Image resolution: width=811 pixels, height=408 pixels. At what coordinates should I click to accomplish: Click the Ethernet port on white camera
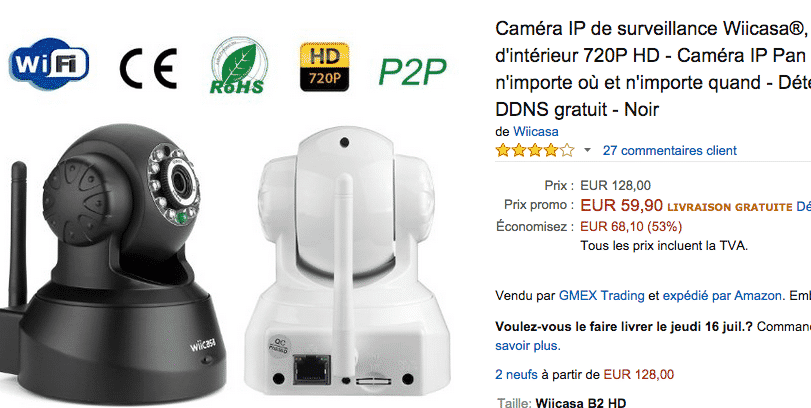click(312, 370)
